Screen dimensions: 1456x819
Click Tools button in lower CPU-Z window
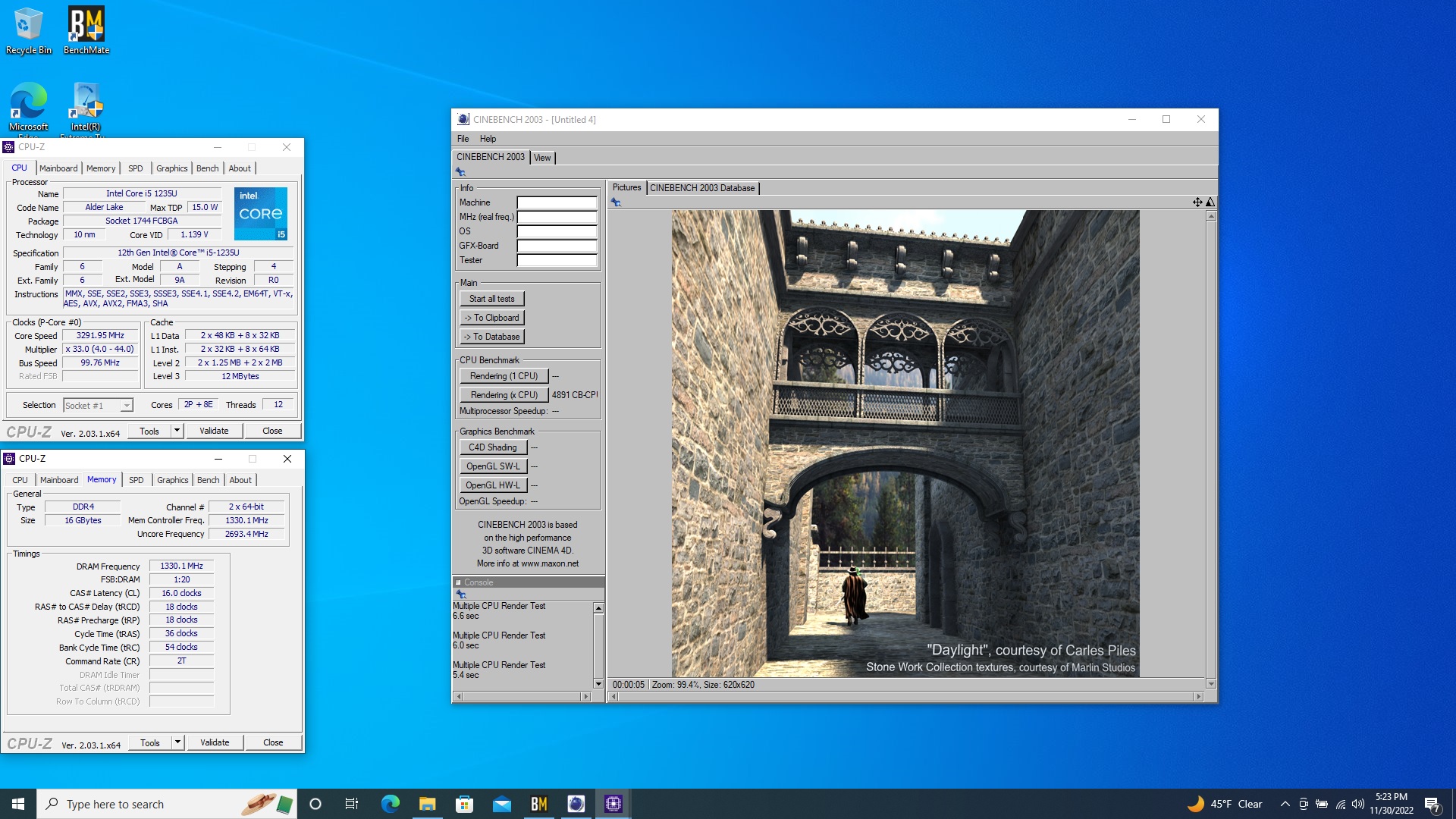[150, 742]
